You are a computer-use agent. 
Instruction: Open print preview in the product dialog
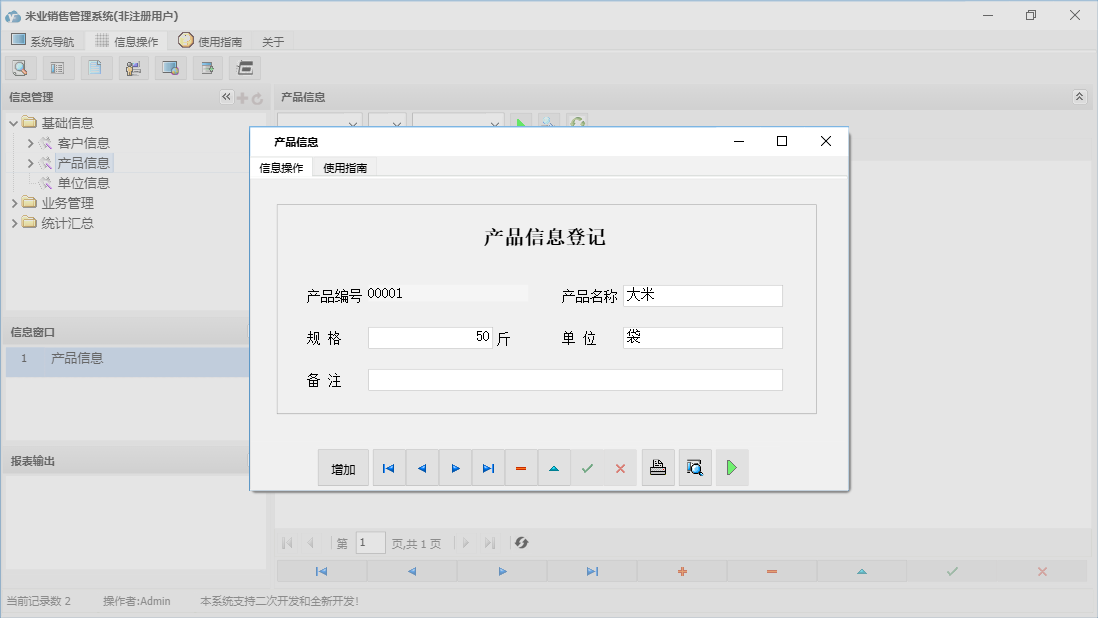tap(695, 467)
